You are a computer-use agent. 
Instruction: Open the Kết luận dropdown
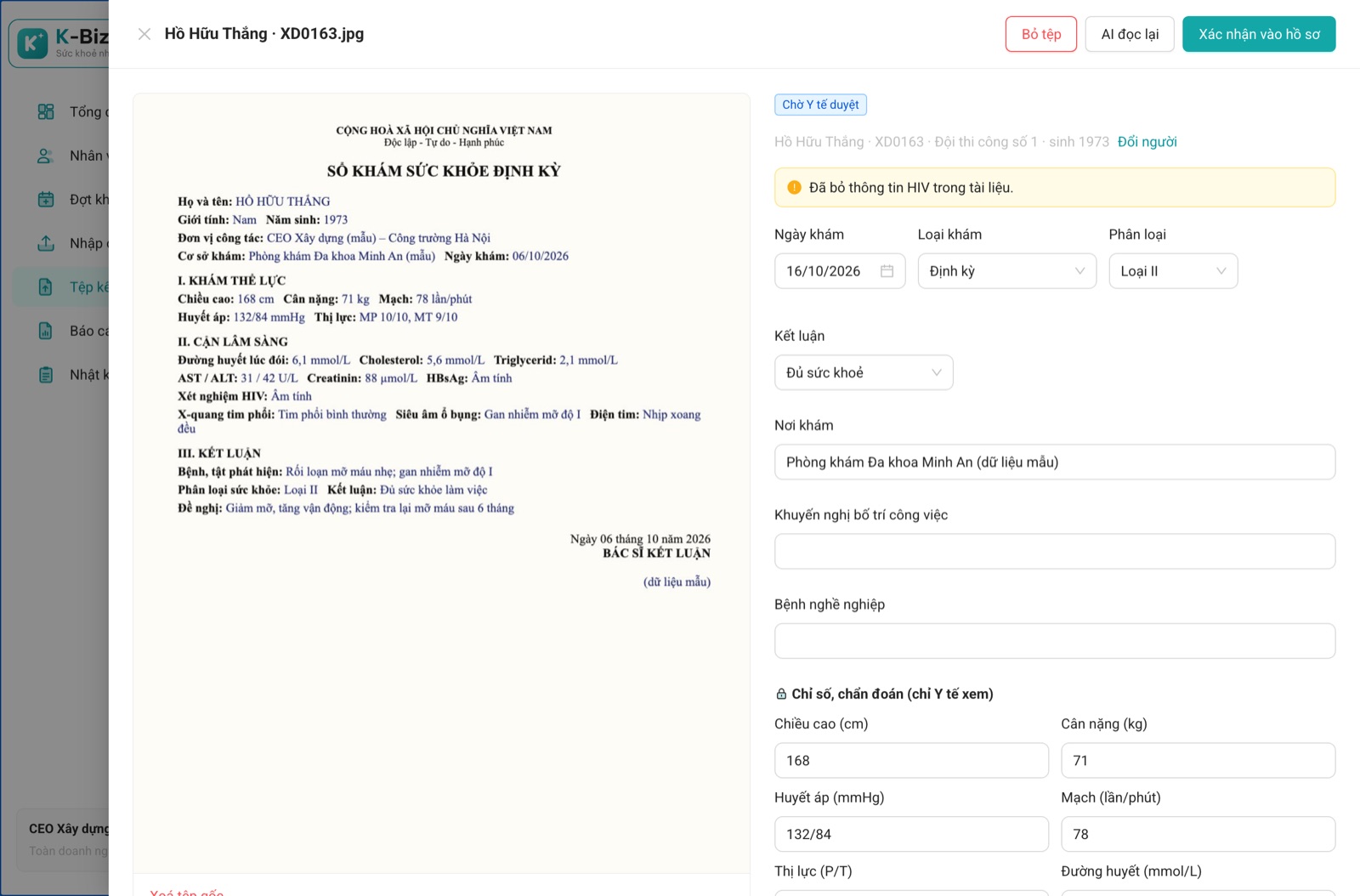click(864, 372)
